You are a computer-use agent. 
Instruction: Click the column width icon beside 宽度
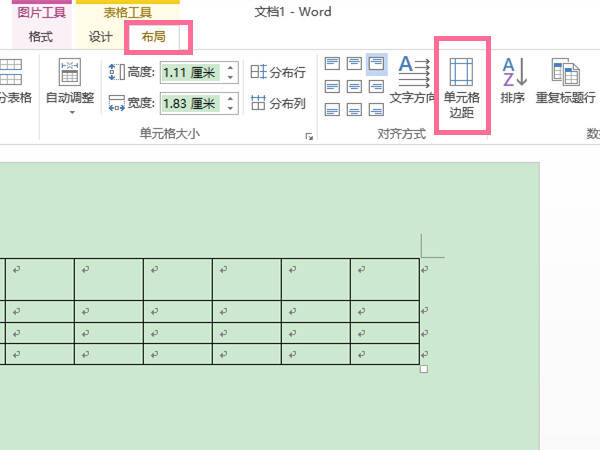click(116, 103)
